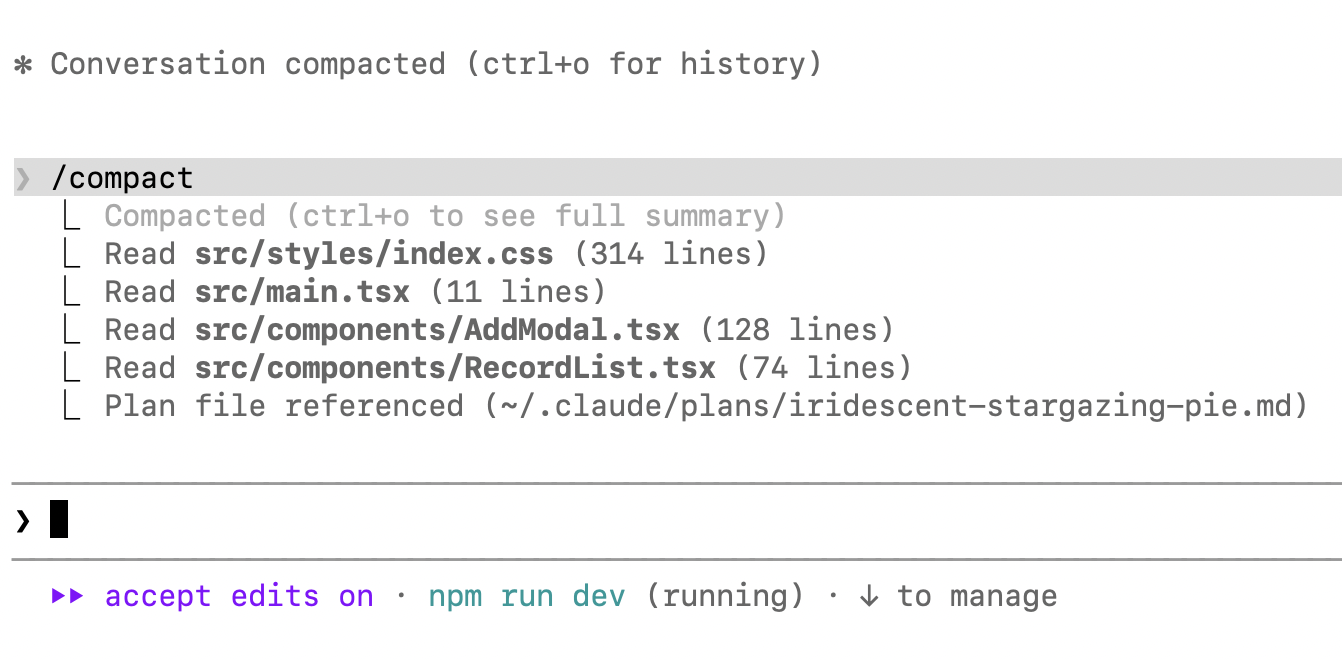Toggle the 'accept edits on' mode
This screenshot has height=660, width=1342.
pos(239,597)
